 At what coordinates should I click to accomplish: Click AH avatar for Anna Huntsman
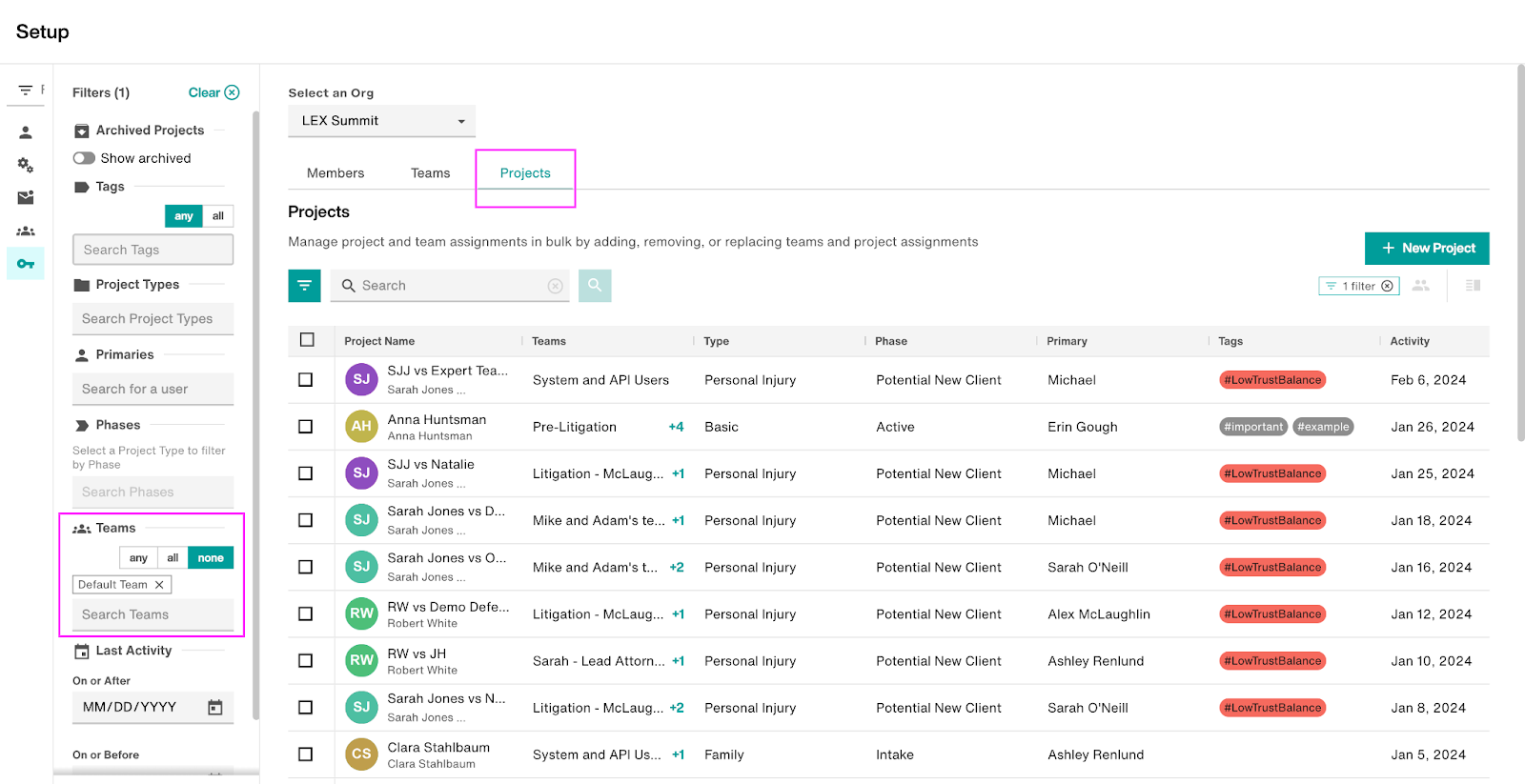click(361, 426)
